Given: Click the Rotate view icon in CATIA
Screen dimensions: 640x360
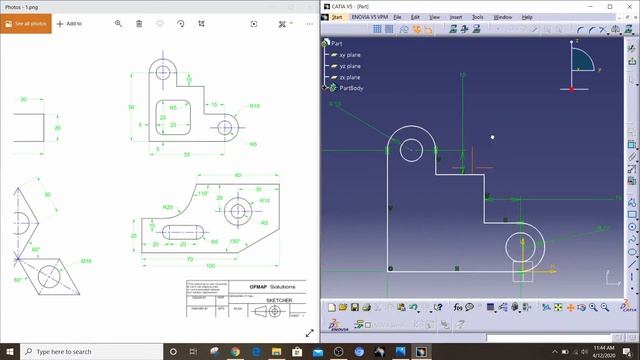Looking at the screenshot, I should pyautogui.click(x=582, y=307).
